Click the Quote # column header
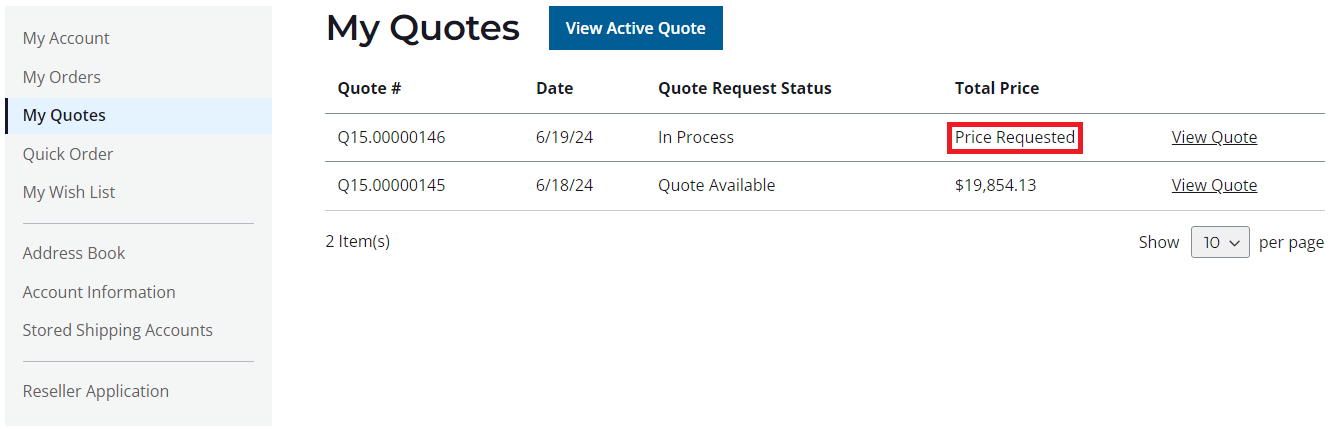Screen dimensions: 1331x429 pyautogui.click(x=369, y=88)
